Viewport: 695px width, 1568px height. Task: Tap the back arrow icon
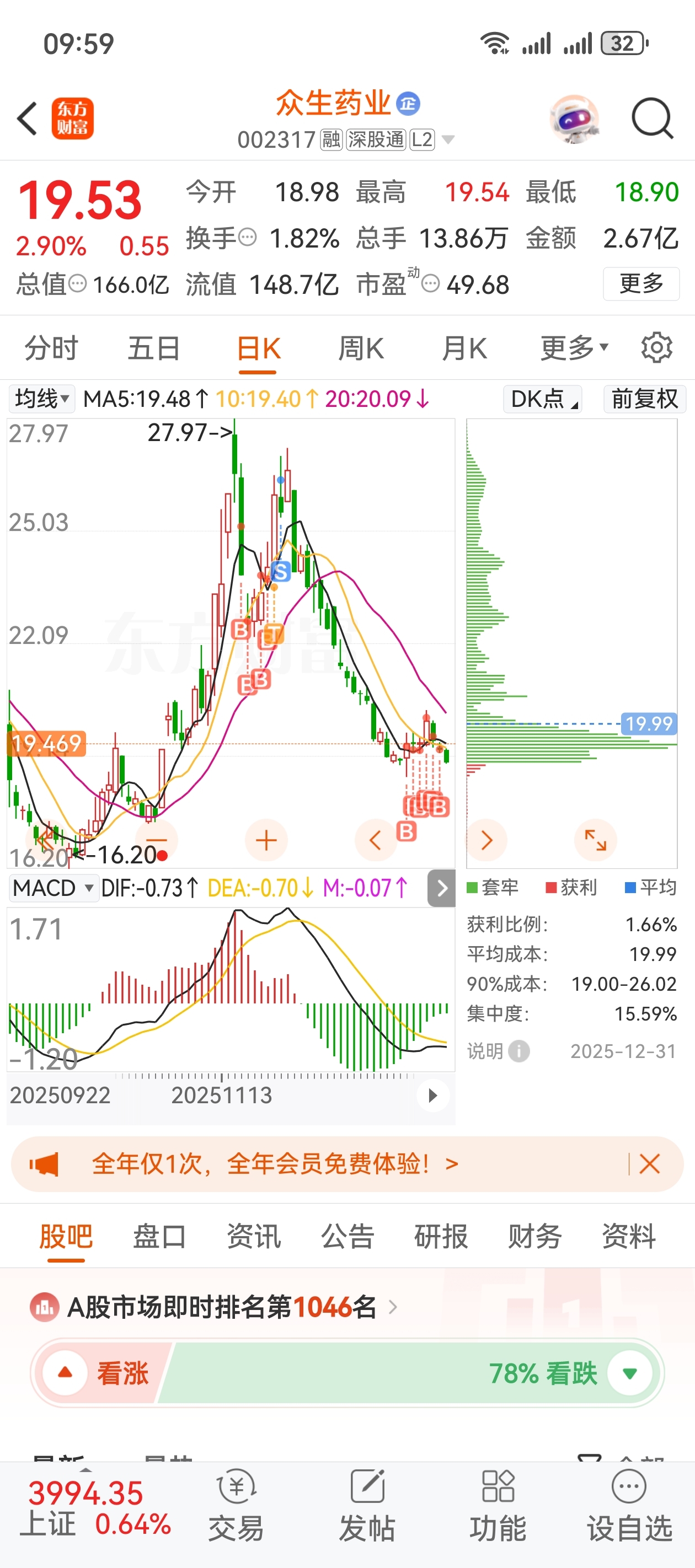(x=28, y=118)
